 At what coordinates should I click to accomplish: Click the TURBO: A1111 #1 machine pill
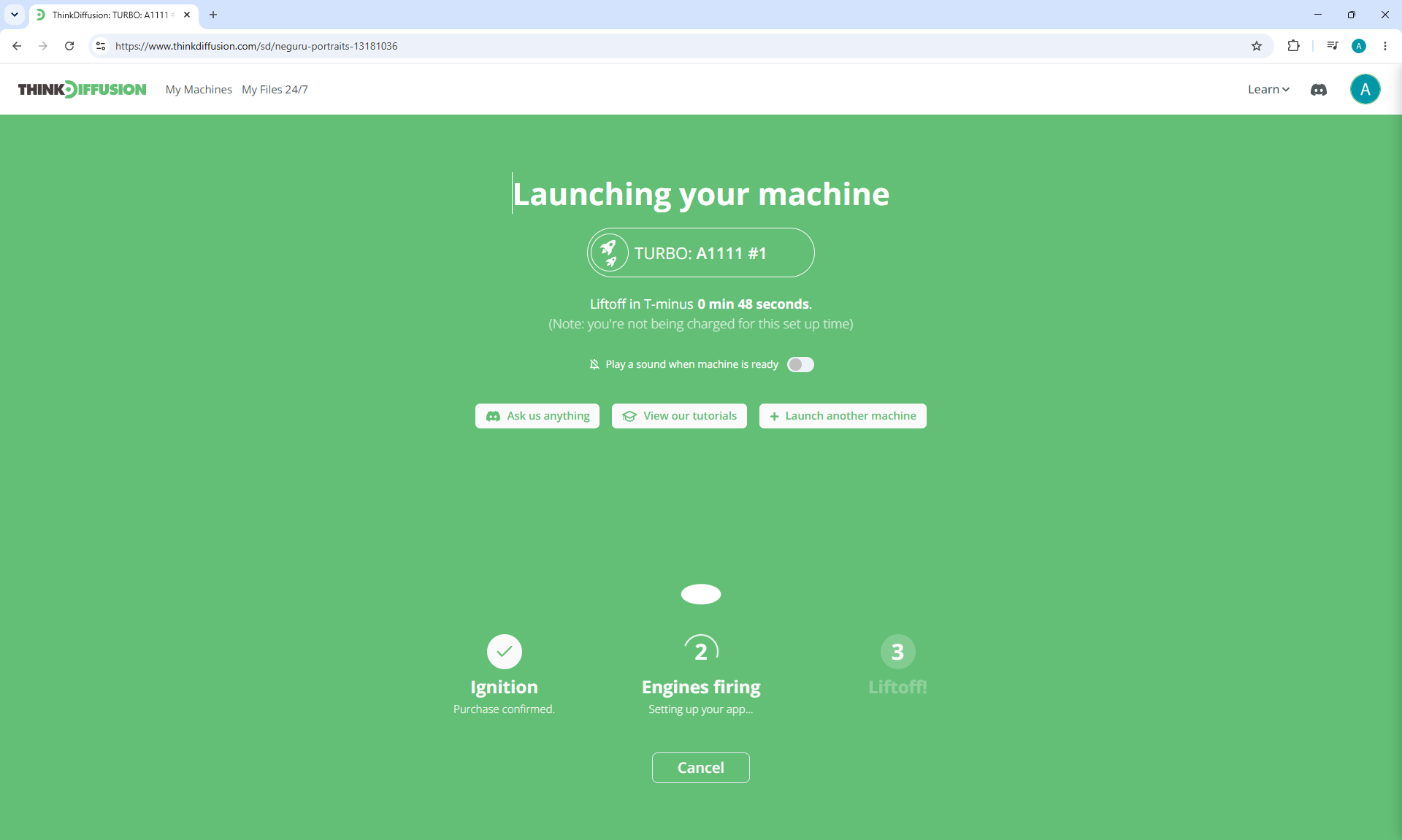pos(701,253)
